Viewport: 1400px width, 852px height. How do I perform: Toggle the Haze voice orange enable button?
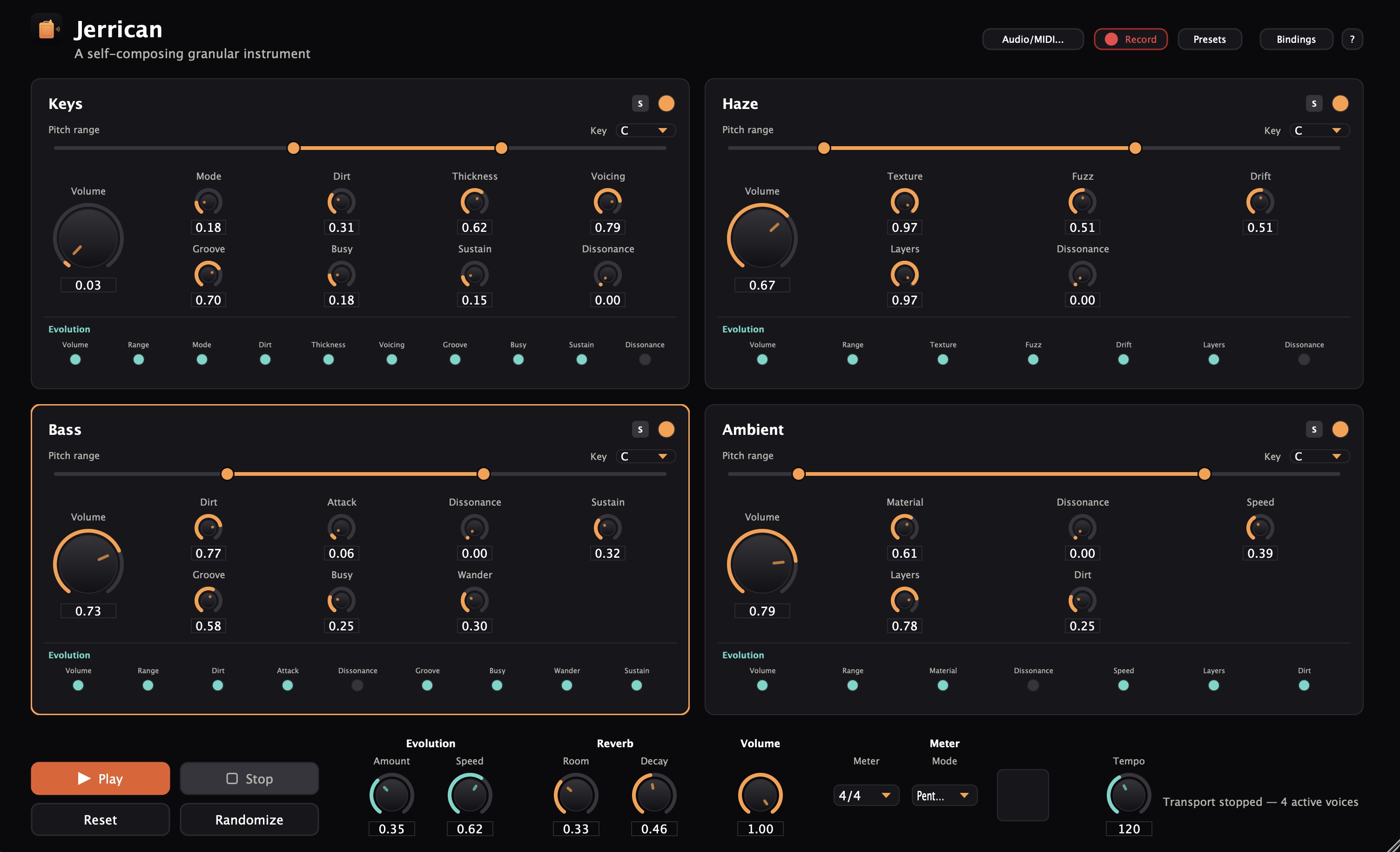click(1340, 103)
